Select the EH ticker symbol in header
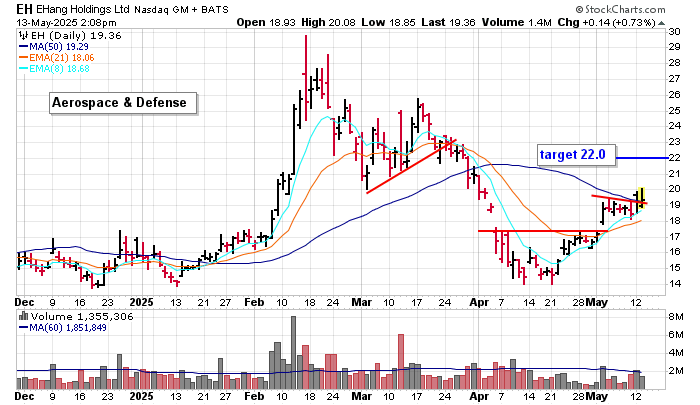The width and height of the screenshot is (700, 405). pyautogui.click(x=24, y=9)
